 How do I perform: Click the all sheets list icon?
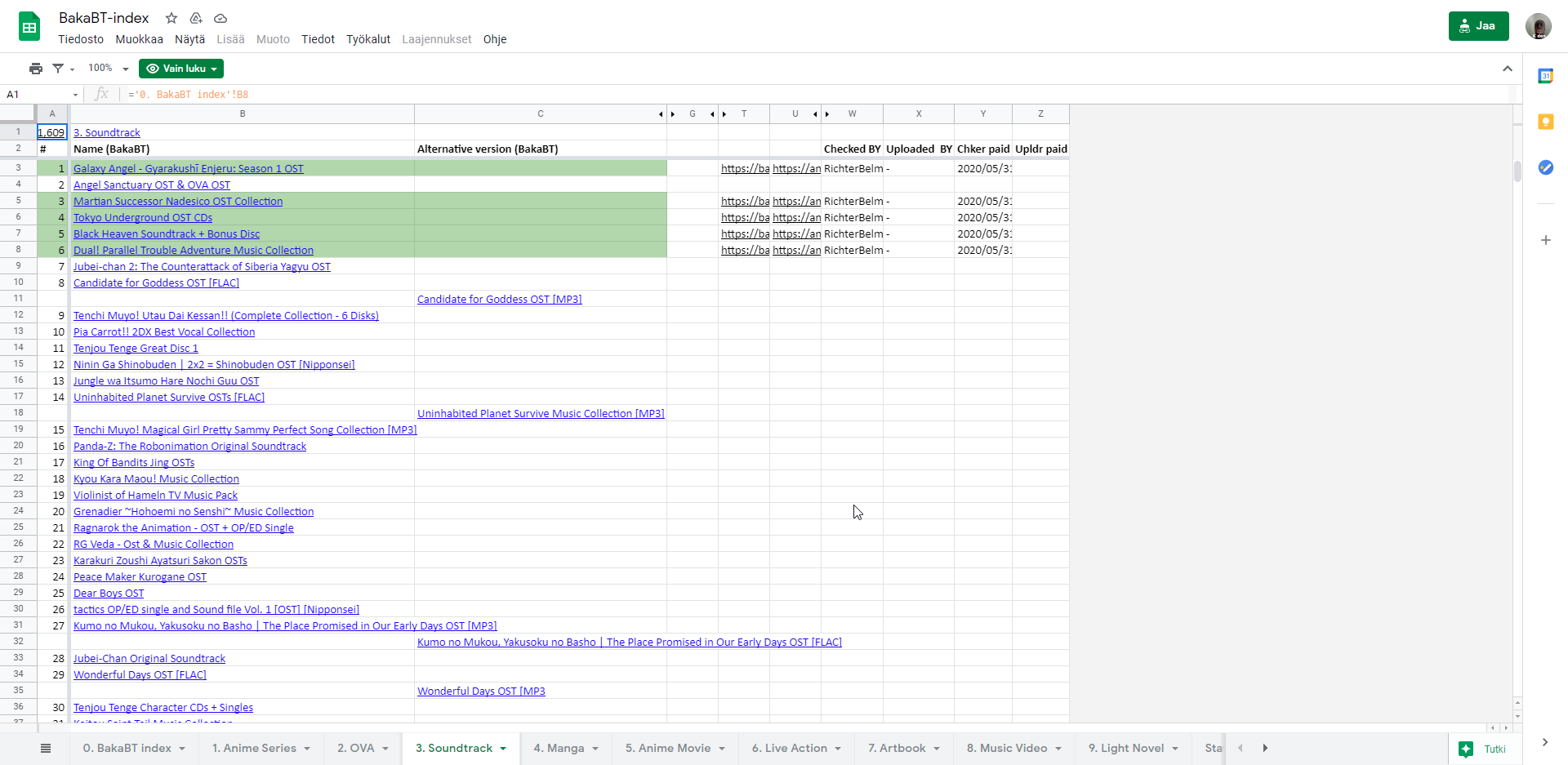[x=46, y=748]
